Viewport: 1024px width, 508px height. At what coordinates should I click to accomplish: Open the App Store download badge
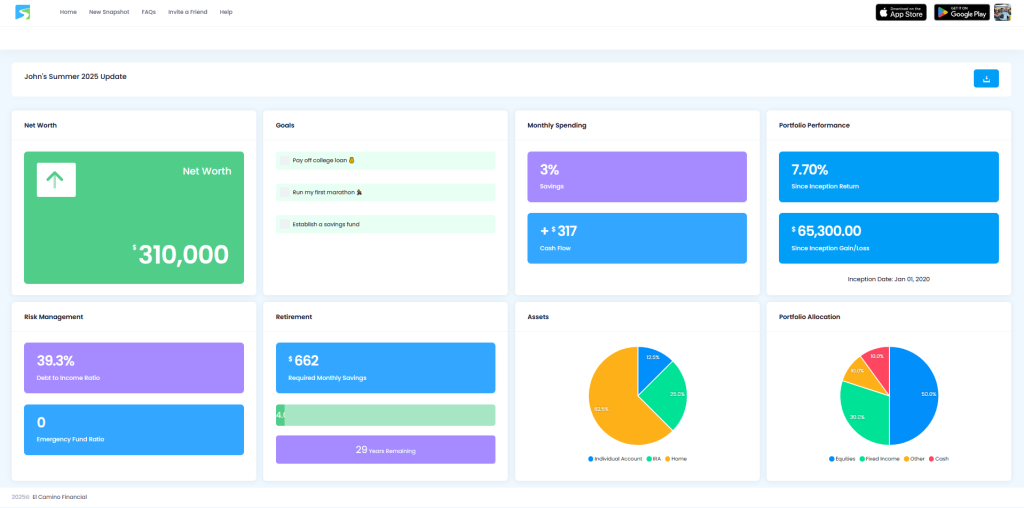[901, 12]
